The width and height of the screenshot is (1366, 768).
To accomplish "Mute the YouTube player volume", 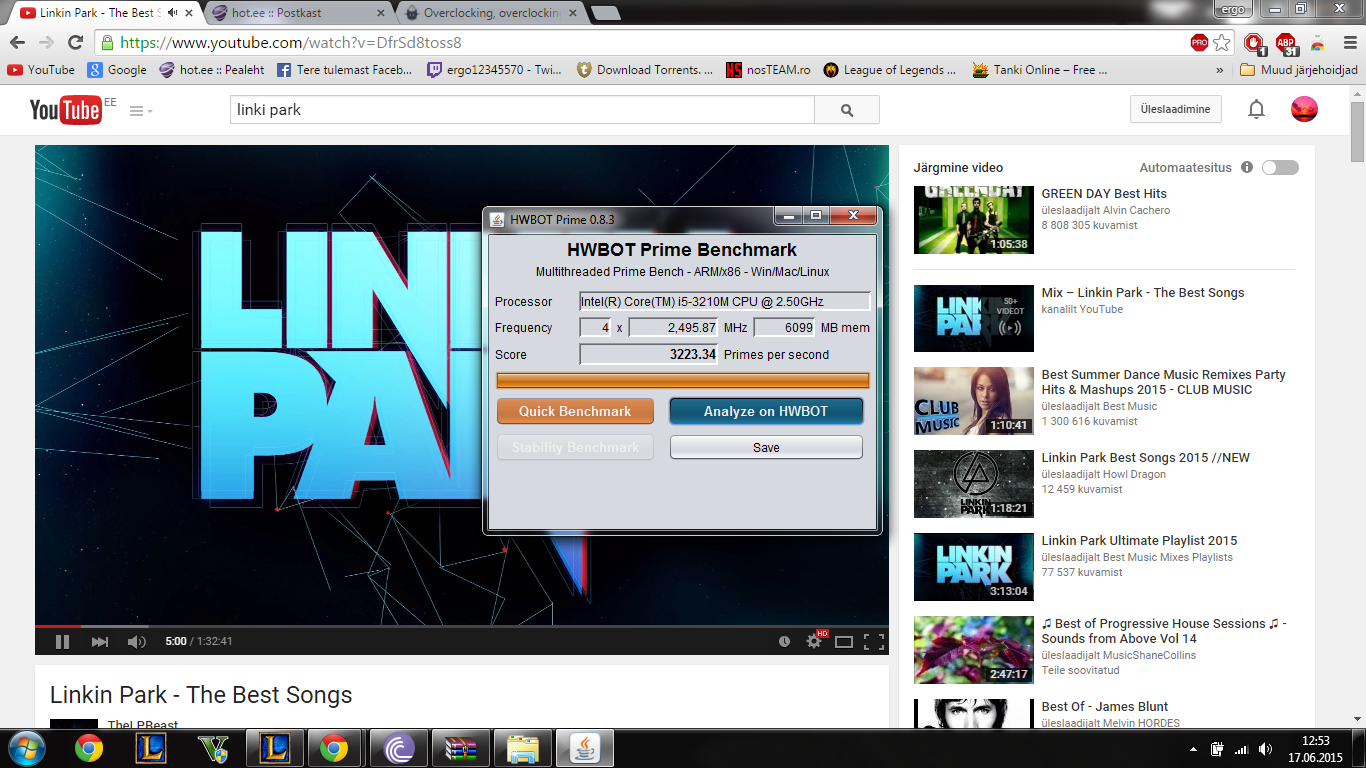I will point(137,642).
